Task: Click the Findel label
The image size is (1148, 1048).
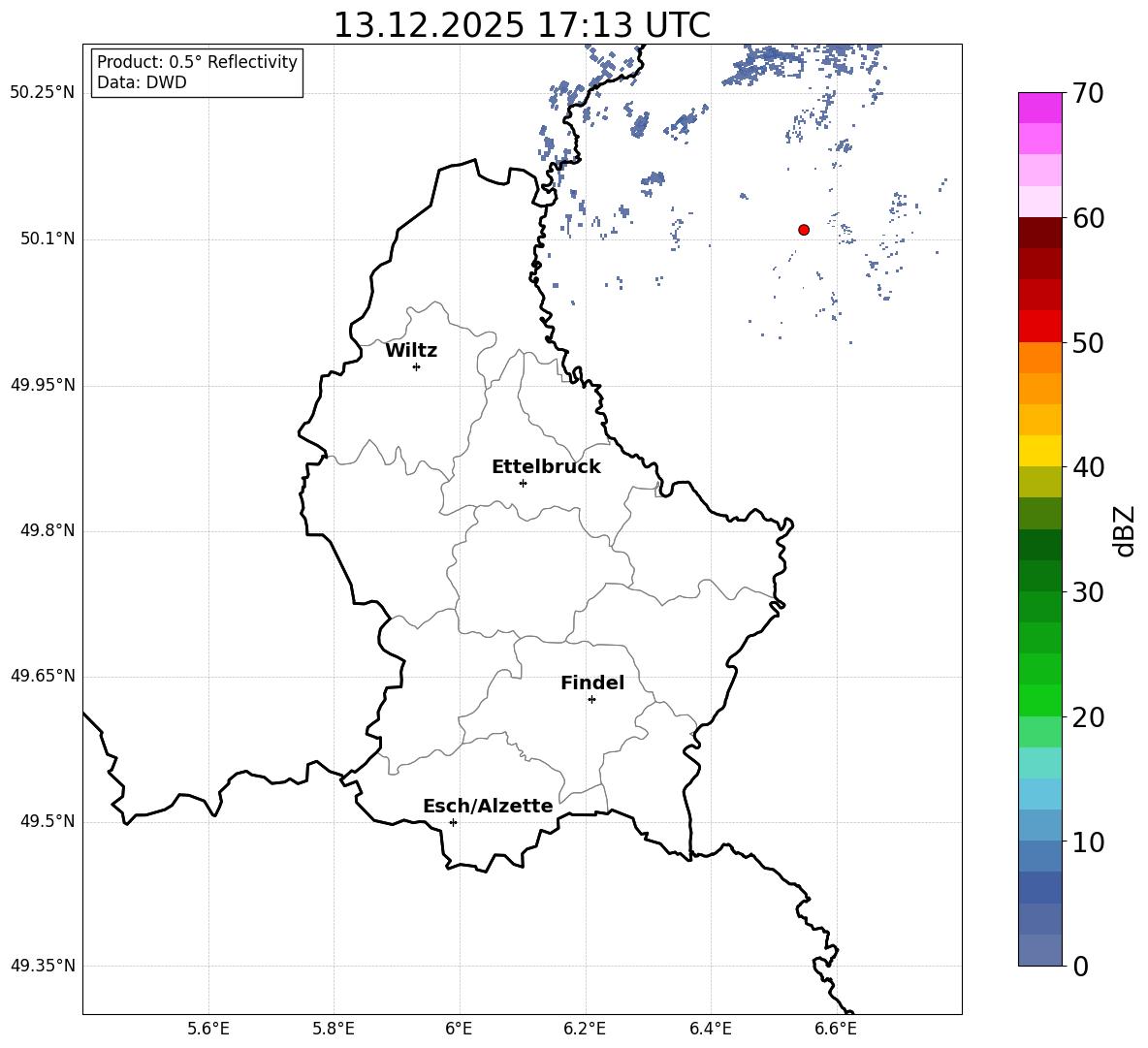Action: tap(592, 683)
